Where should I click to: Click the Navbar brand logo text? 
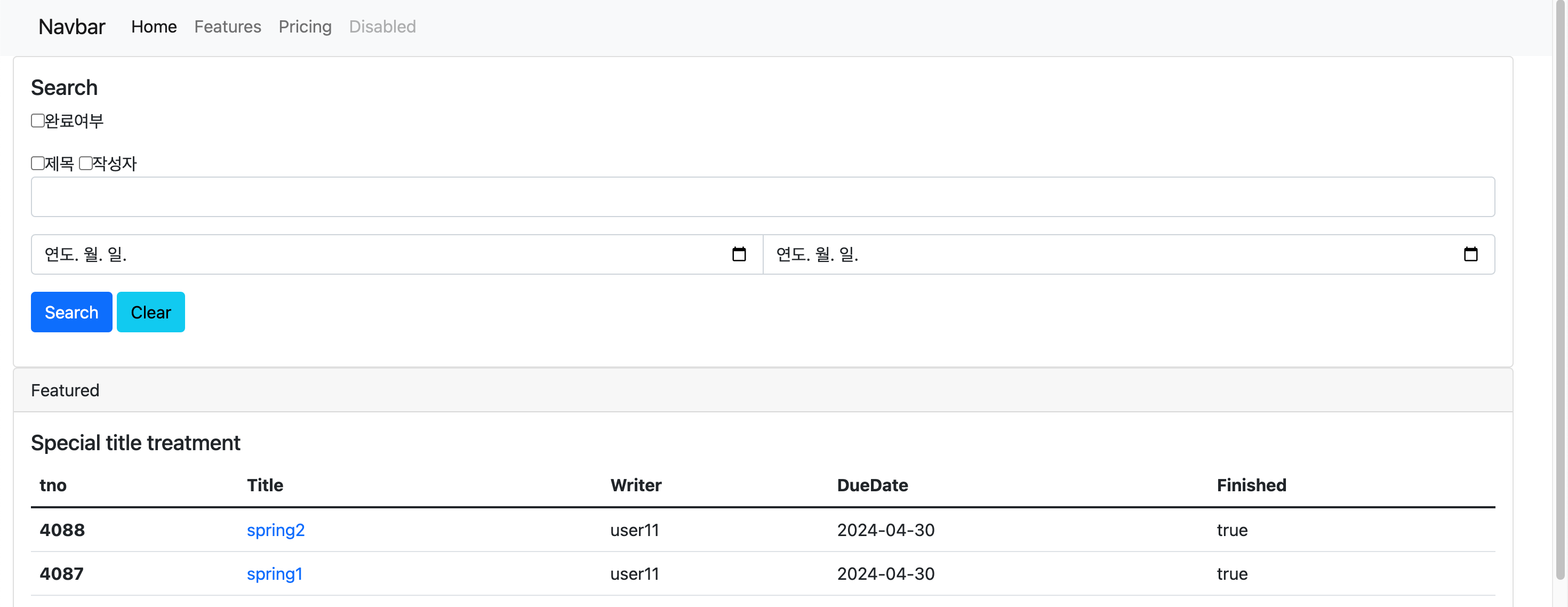[x=72, y=27]
